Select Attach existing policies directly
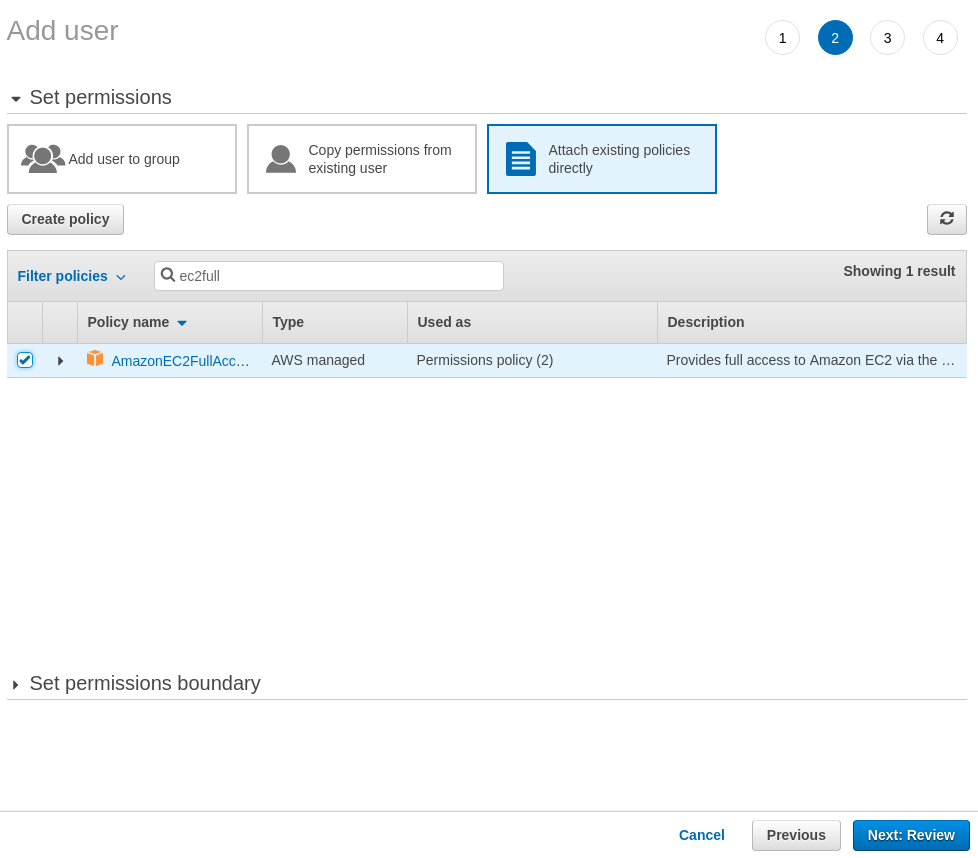The width and height of the screenshot is (978, 858). point(602,159)
